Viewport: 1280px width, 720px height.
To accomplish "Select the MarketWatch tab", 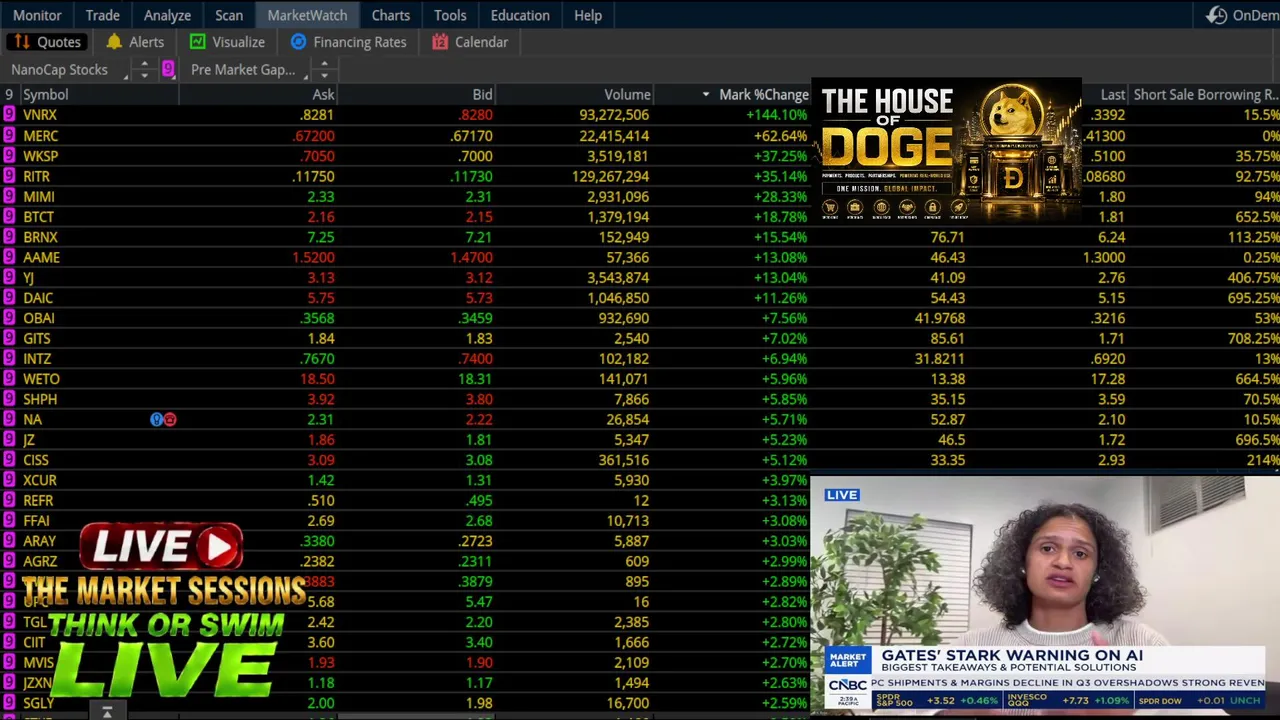I will 307,15.
